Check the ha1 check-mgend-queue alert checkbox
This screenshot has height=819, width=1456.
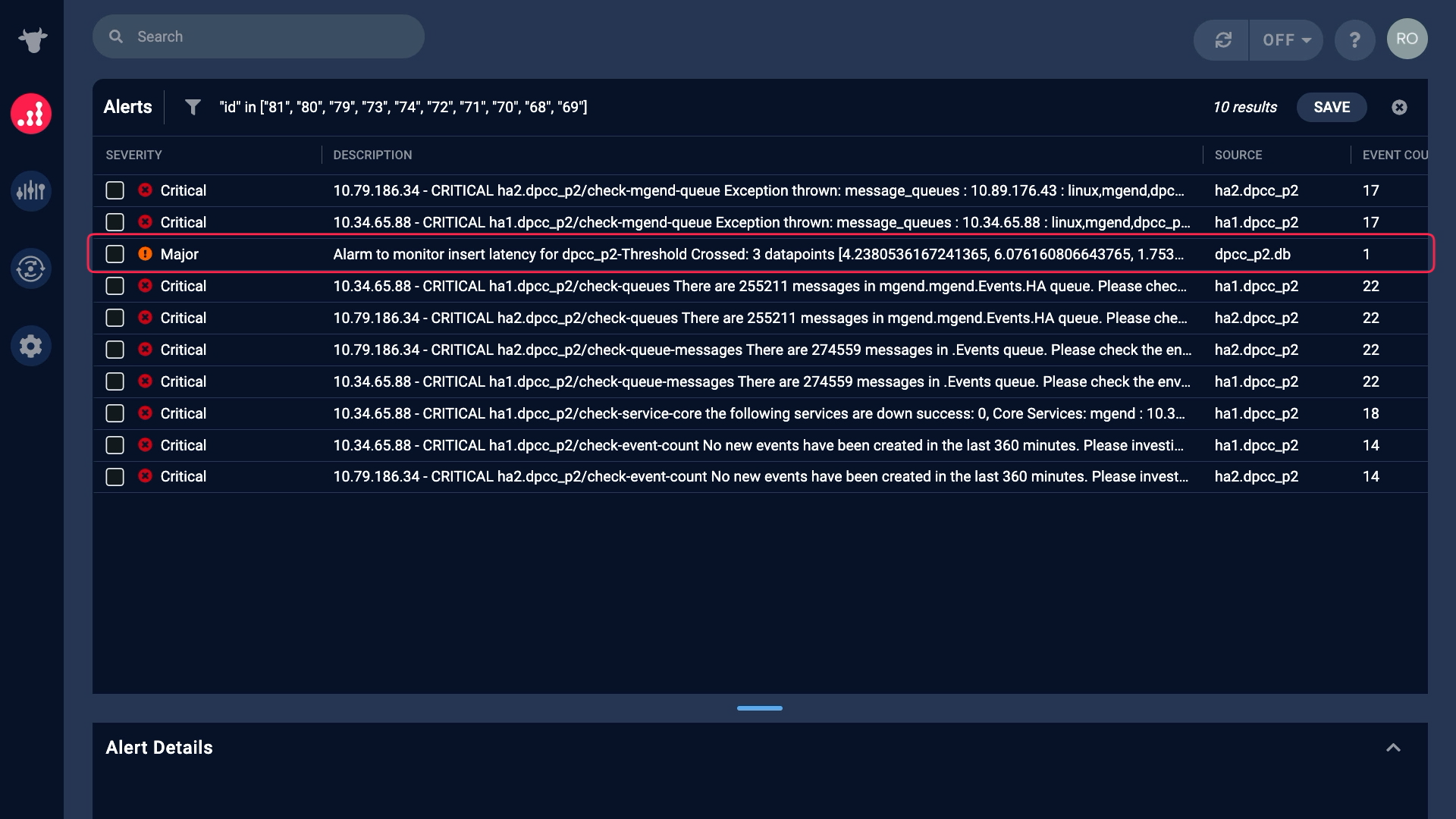[115, 222]
